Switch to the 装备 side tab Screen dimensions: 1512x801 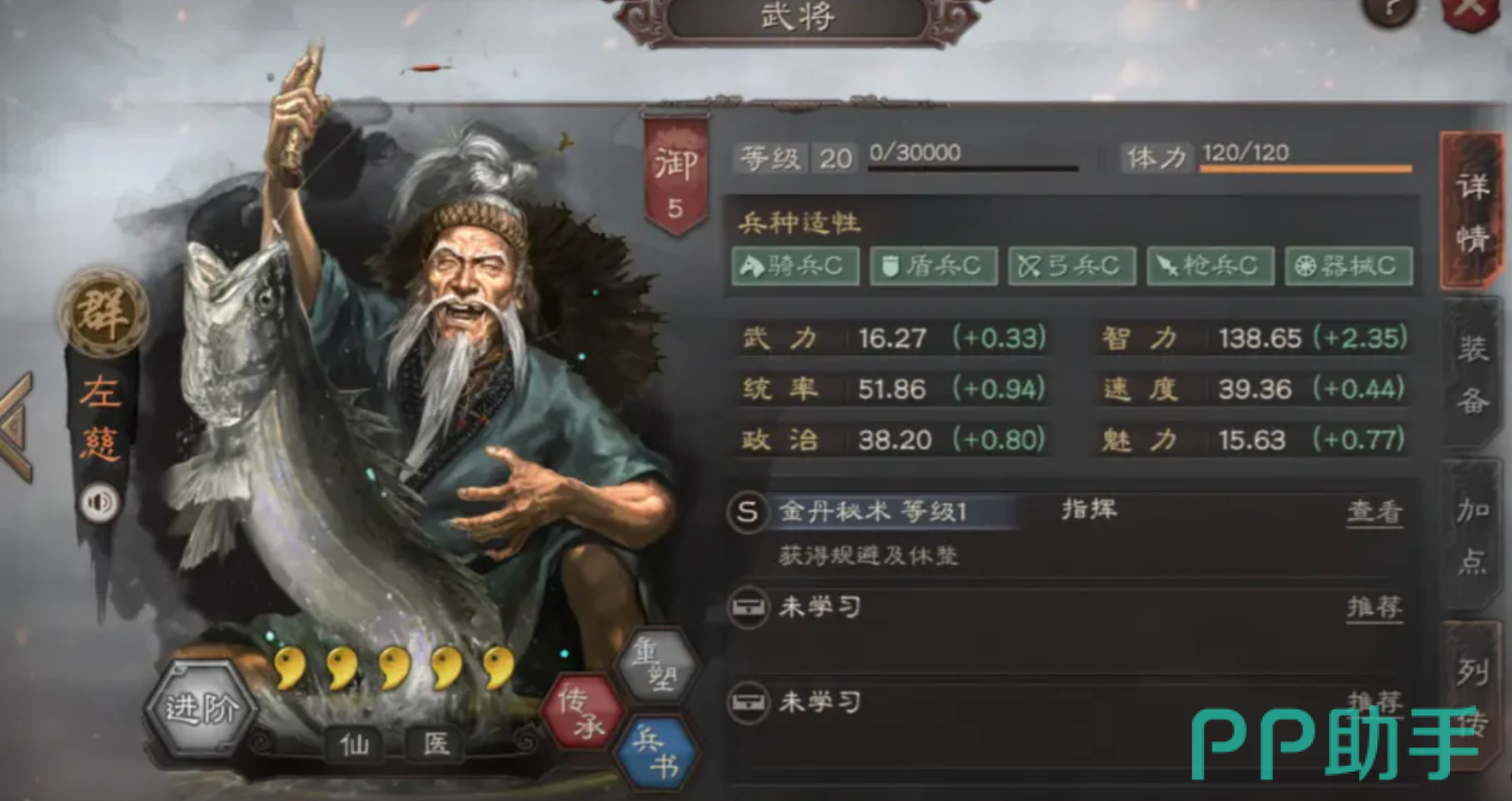click(x=1472, y=375)
